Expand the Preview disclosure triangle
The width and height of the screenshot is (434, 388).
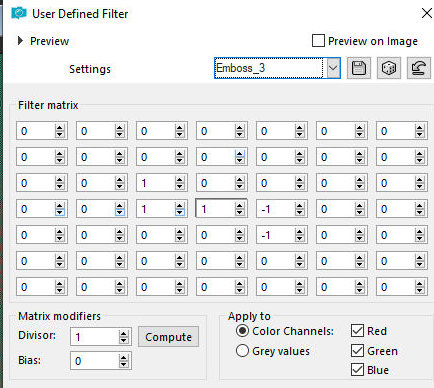coord(20,41)
